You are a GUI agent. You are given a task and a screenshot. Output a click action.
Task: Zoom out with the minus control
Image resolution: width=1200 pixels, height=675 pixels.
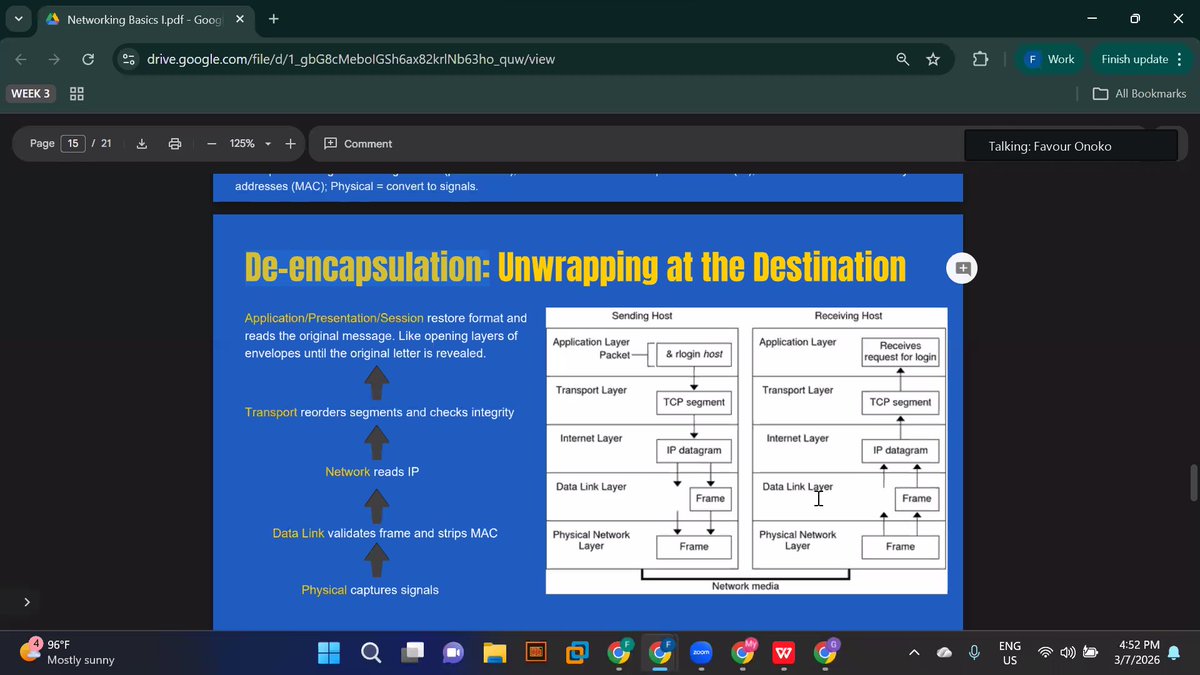(x=211, y=143)
